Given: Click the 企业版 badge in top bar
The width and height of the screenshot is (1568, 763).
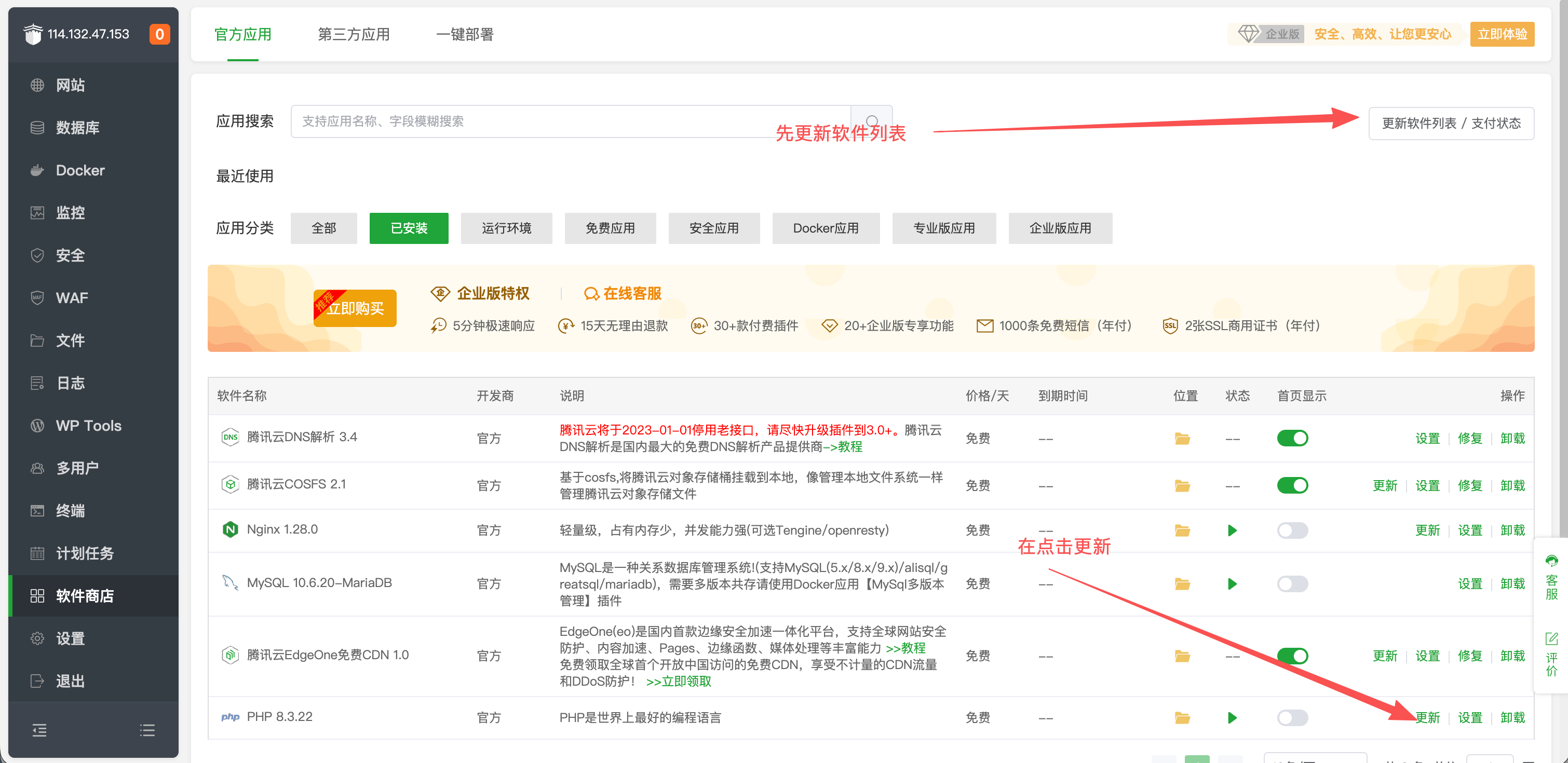Looking at the screenshot, I should (1271, 34).
